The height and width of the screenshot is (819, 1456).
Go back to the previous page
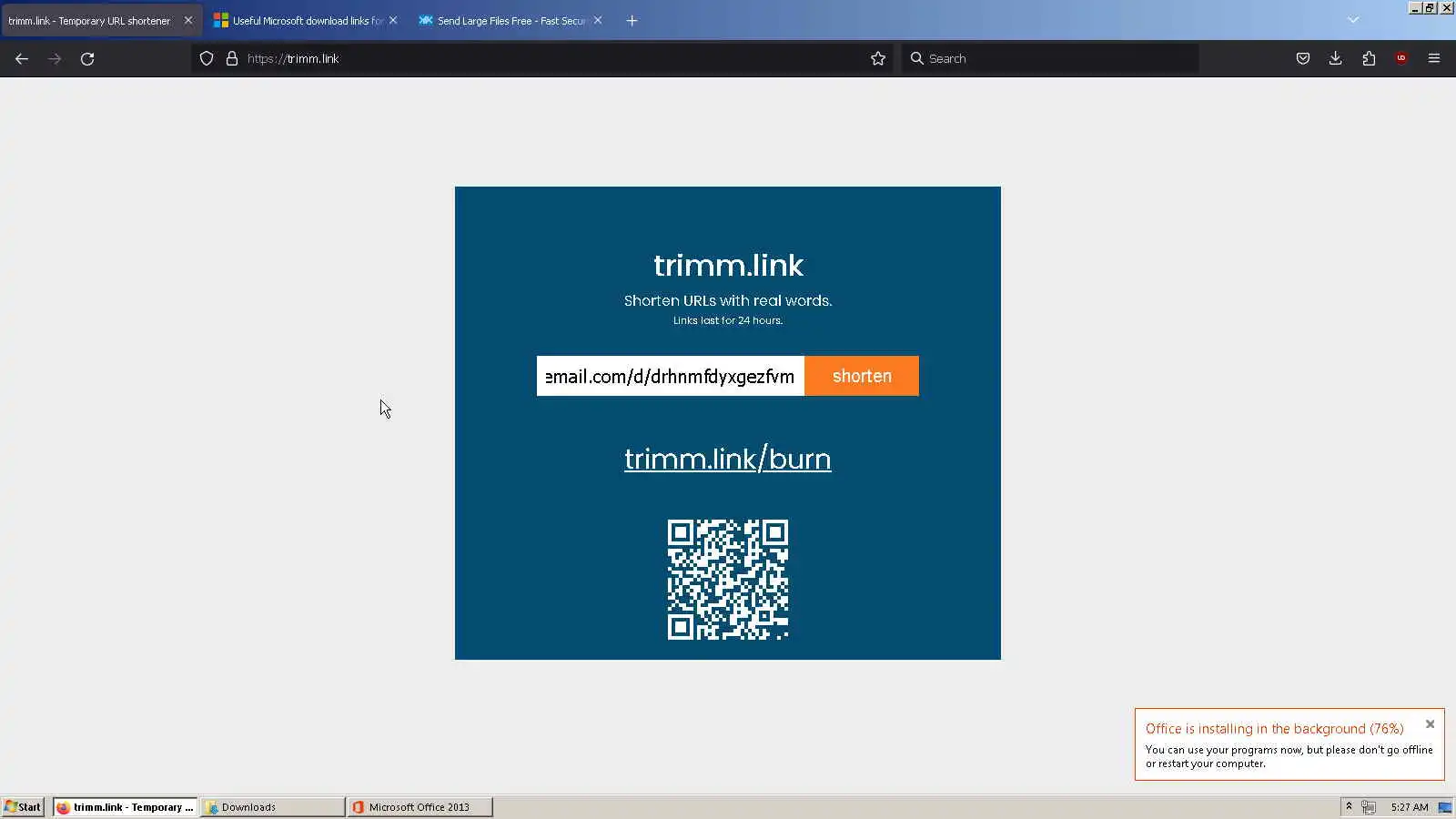(22, 58)
